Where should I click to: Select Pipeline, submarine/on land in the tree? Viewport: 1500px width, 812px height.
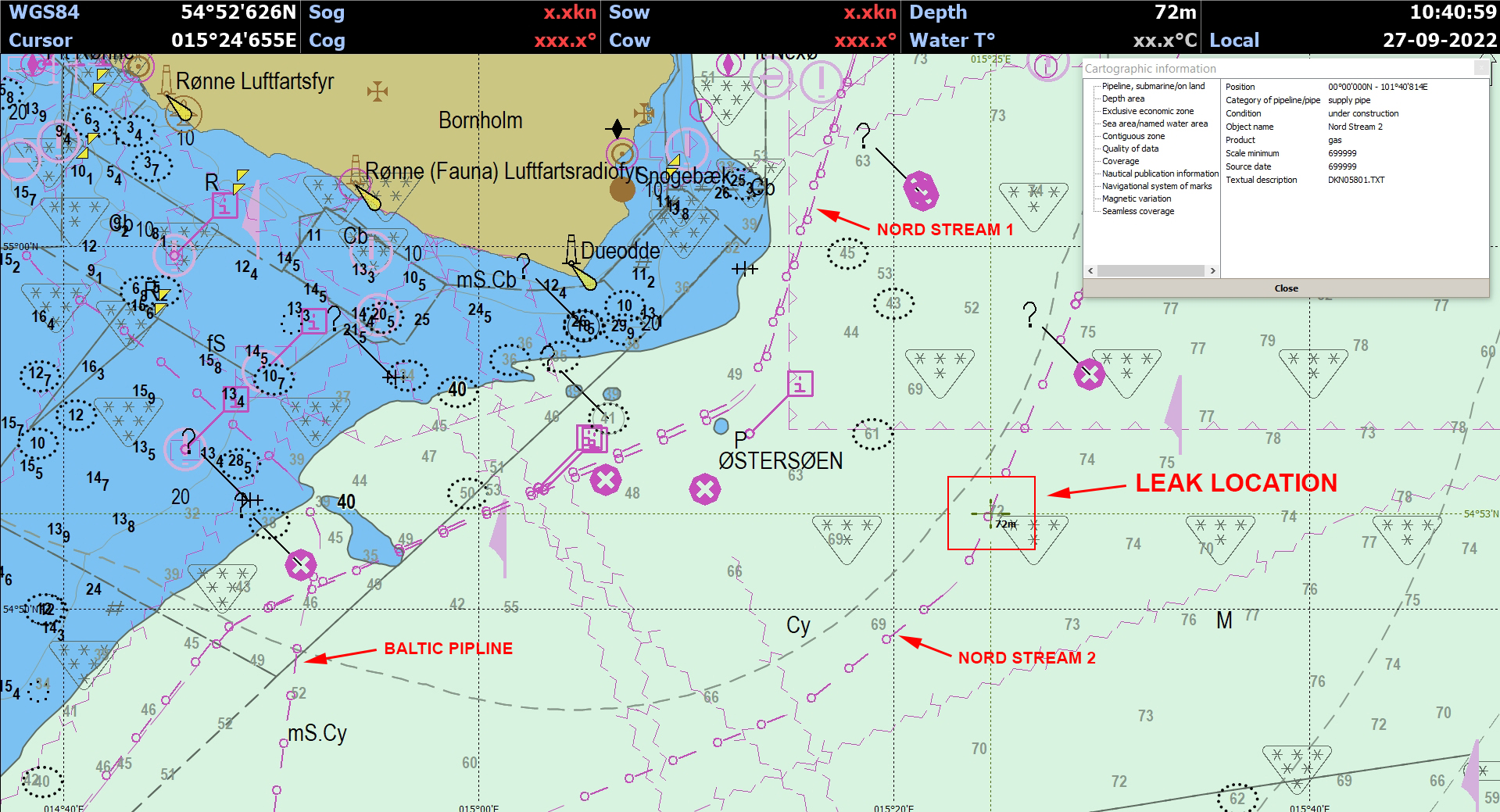[1153, 86]
